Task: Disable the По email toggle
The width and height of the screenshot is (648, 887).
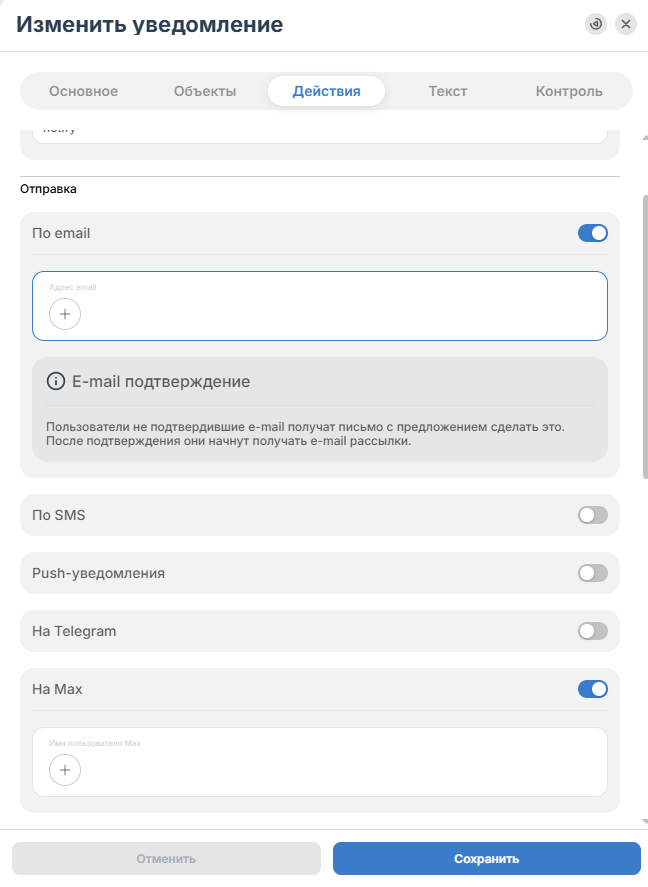Action: (x=593, y=233)
